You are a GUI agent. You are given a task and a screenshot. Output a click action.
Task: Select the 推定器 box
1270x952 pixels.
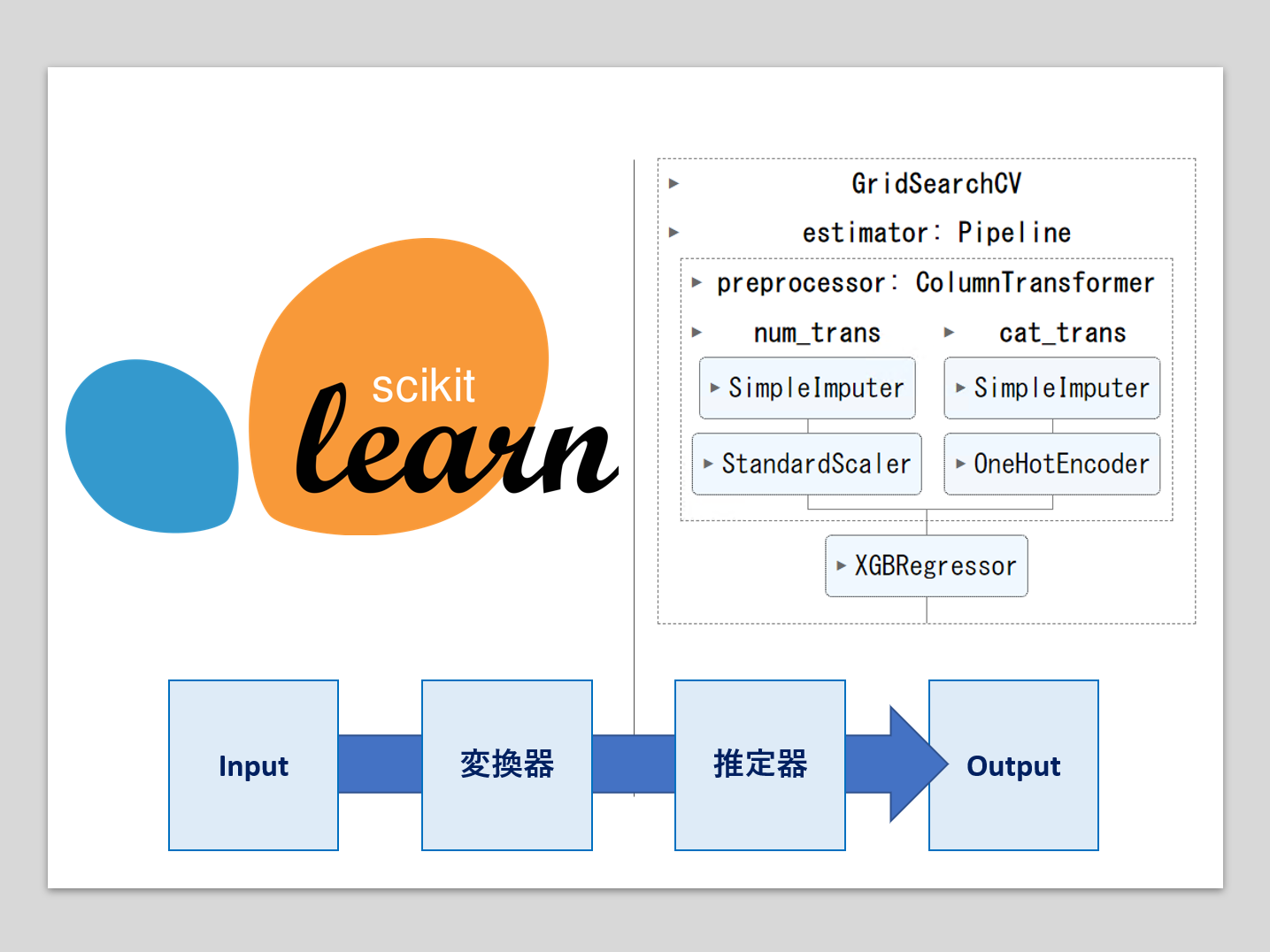click(759, 765)
